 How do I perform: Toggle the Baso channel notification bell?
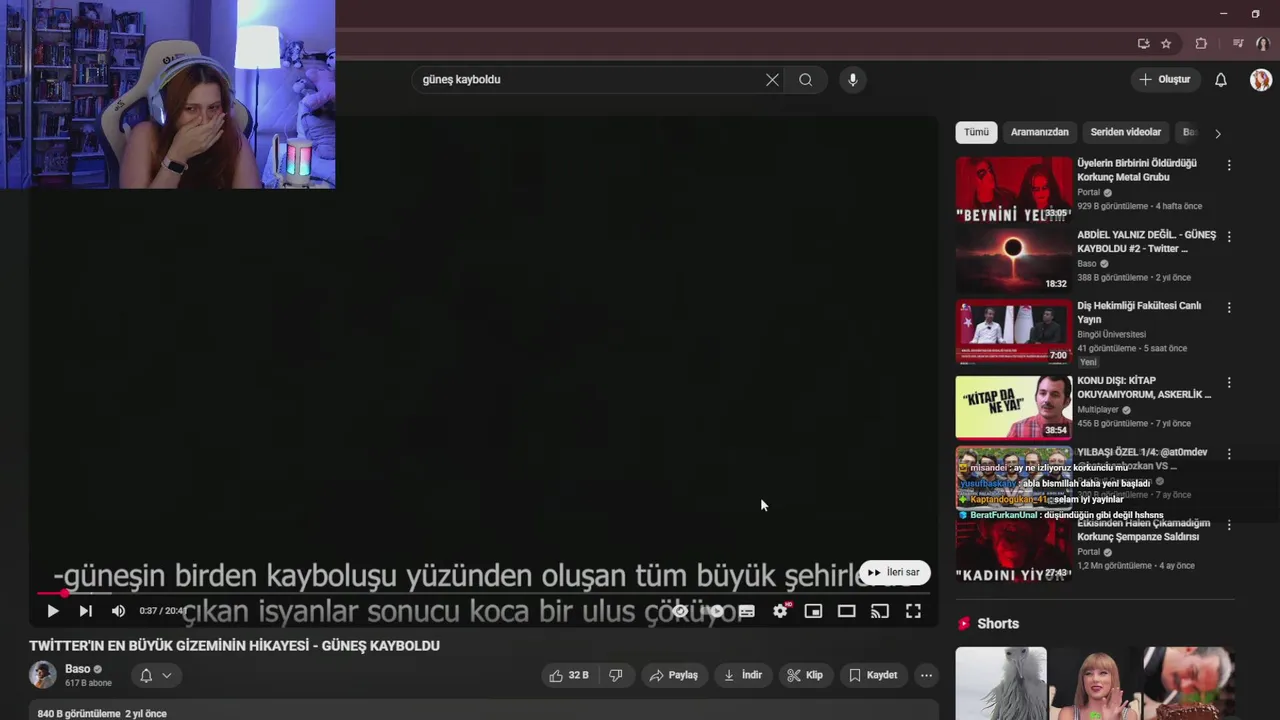(x=146, y=675)
